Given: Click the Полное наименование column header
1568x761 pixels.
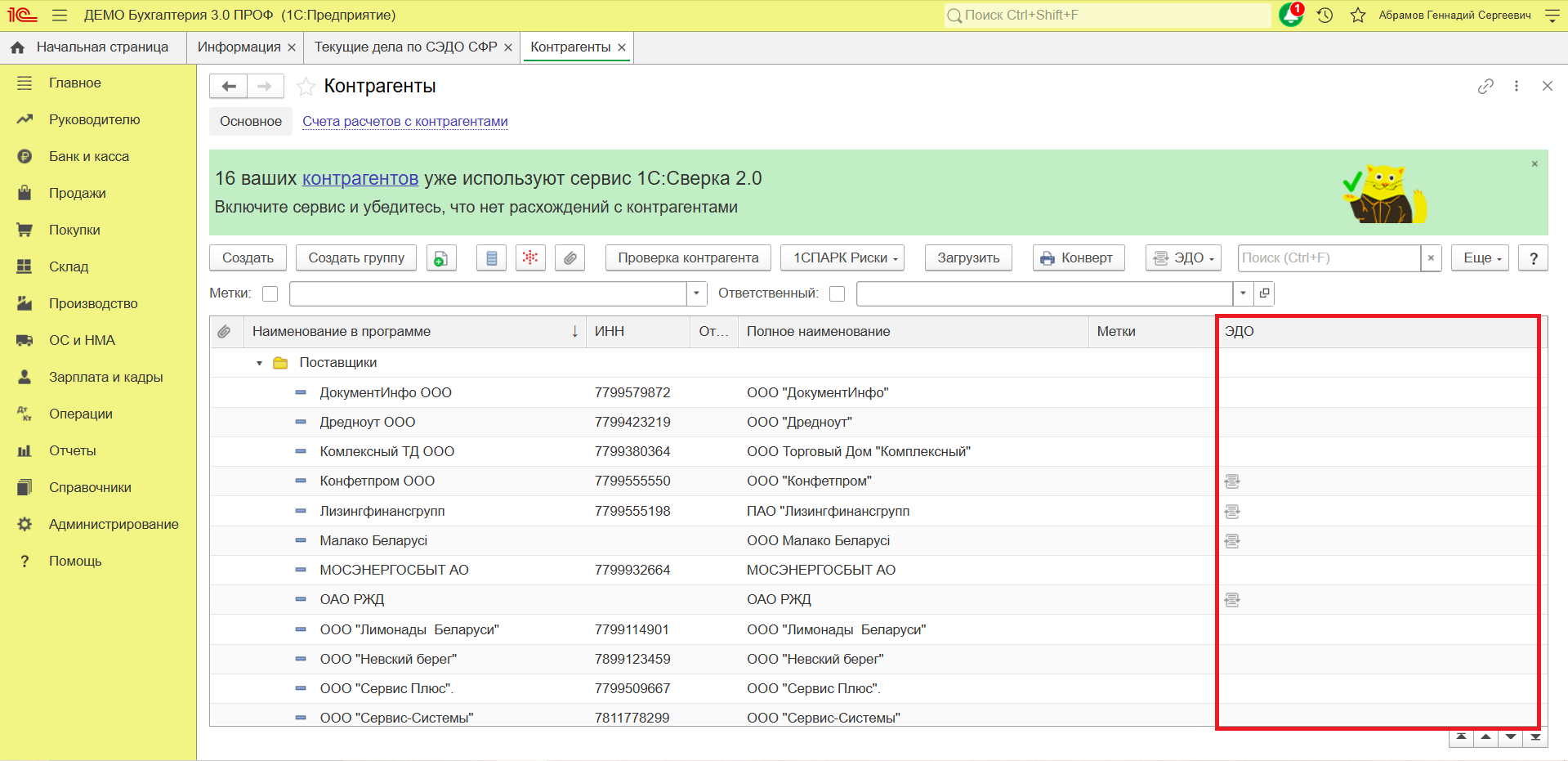Looking at the screenshot, I should click(913, 332).
